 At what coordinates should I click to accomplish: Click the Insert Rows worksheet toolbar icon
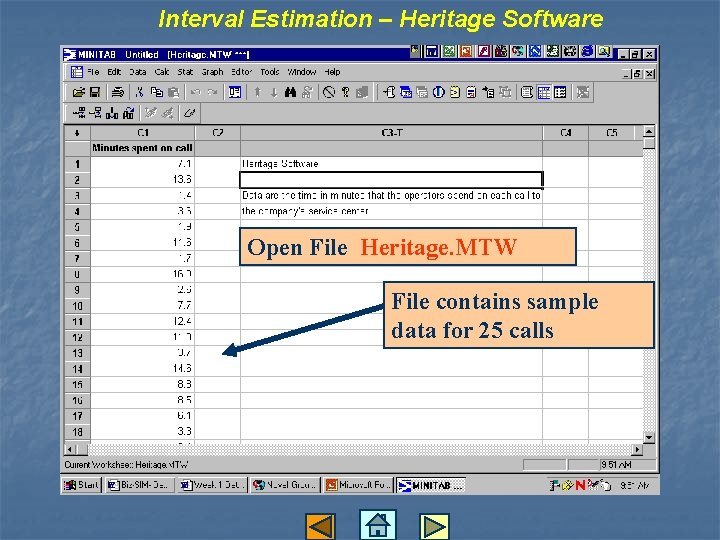click(96, 112)
